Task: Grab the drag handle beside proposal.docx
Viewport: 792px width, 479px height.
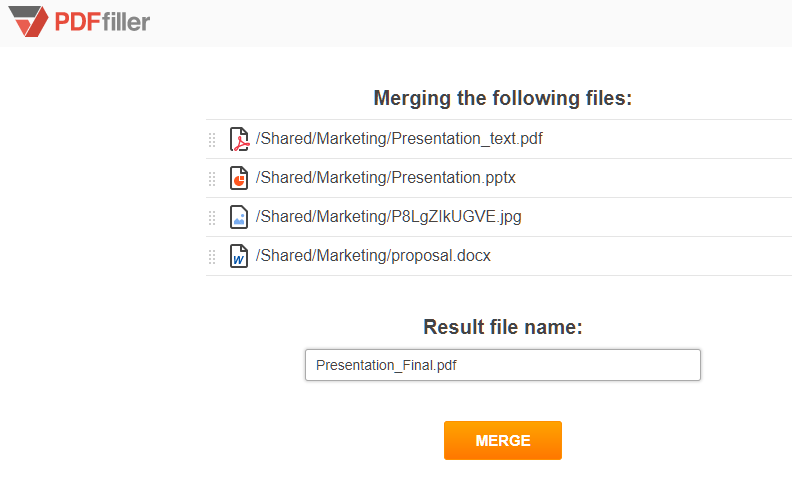Action: click(x=212, y=256)
